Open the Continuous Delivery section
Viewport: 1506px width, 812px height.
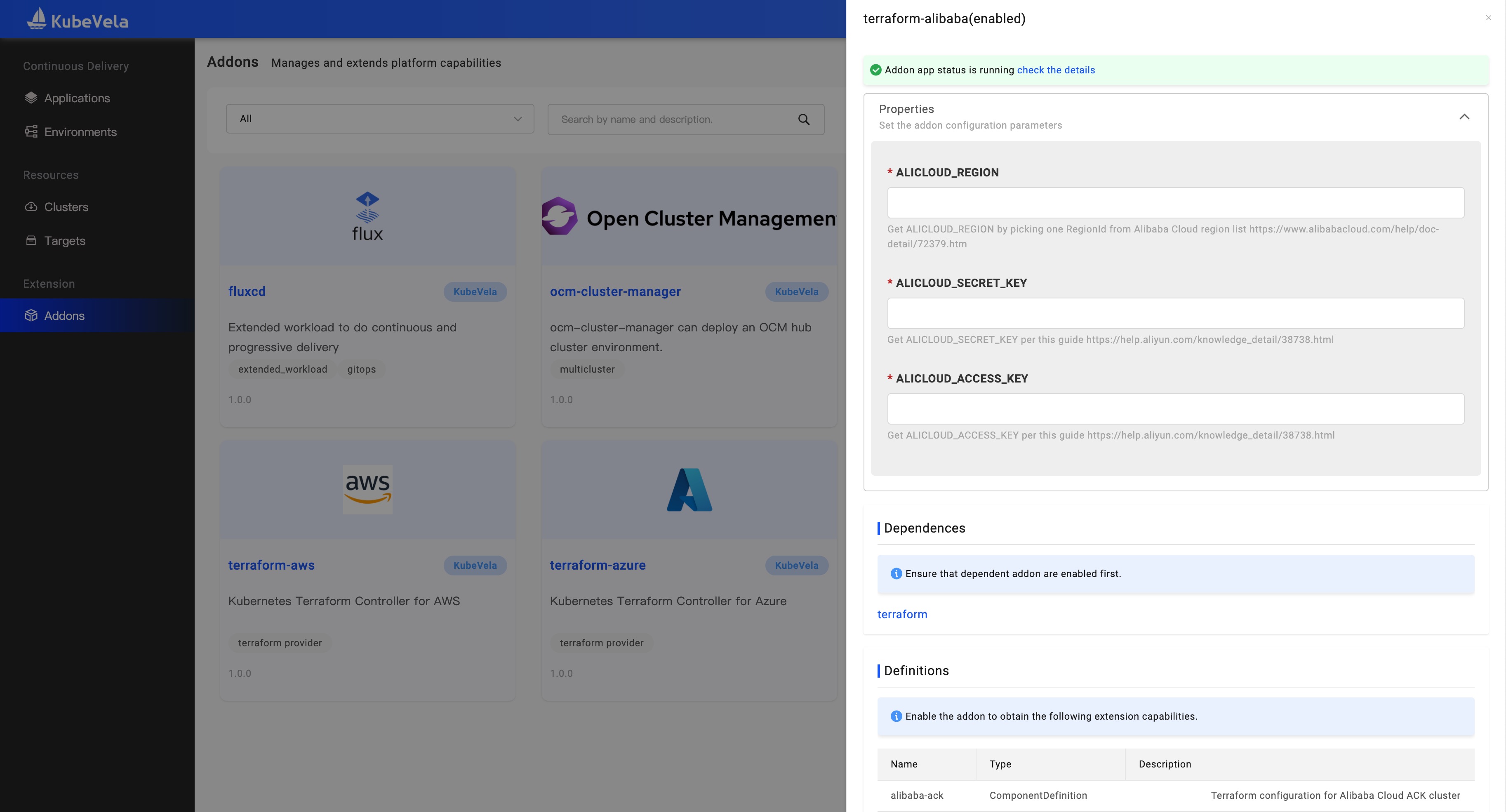[75, 66]
